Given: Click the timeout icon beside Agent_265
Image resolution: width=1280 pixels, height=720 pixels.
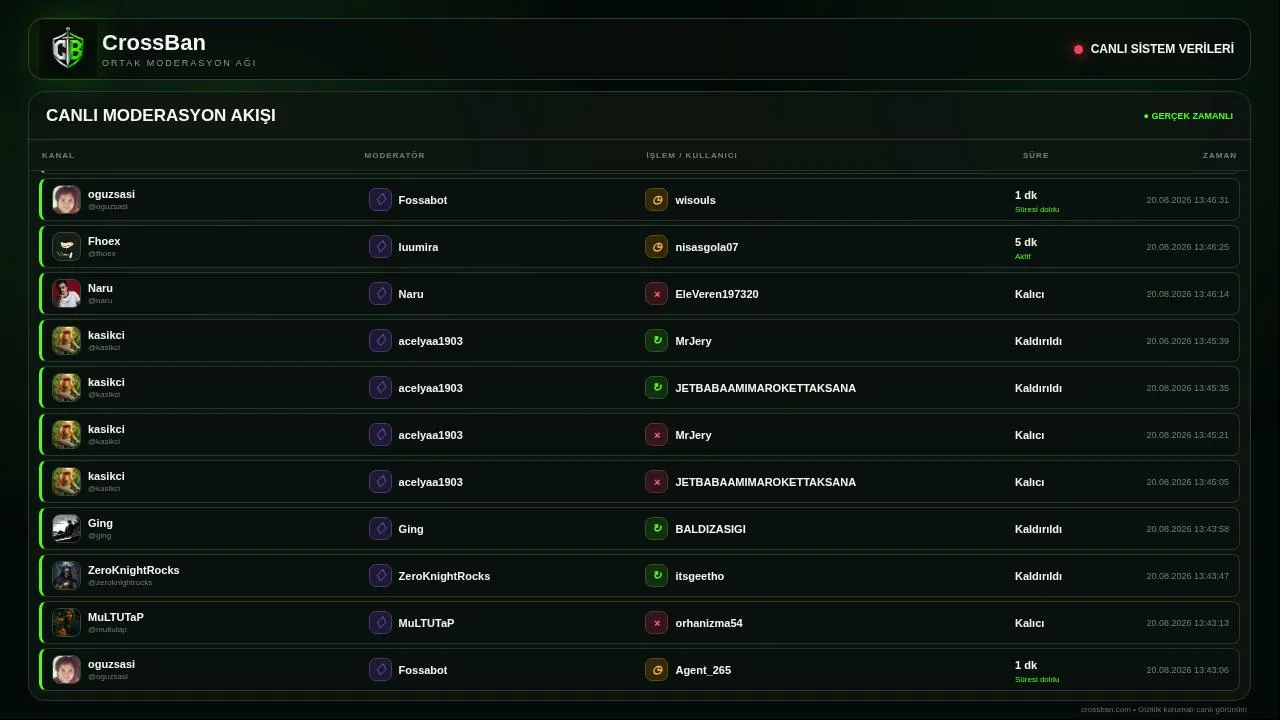Looking at the screenshot, I should [656, 670].
